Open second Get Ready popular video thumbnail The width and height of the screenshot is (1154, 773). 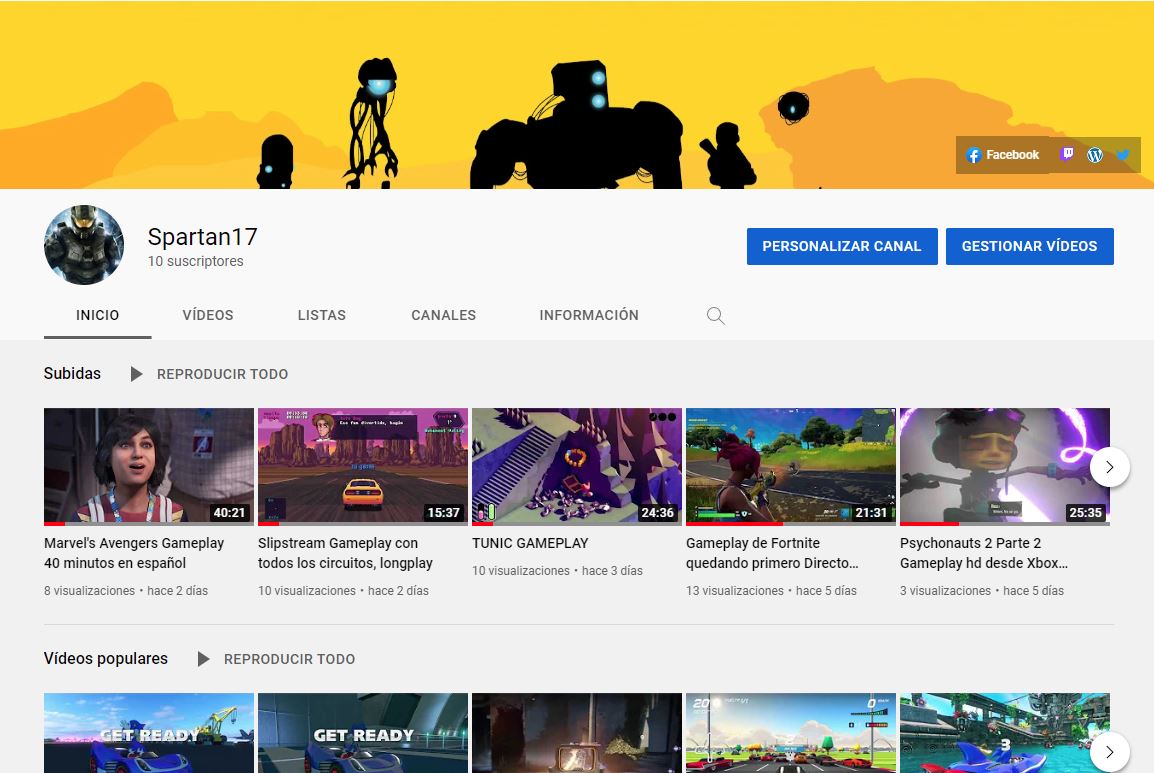(x=363, y=733)
